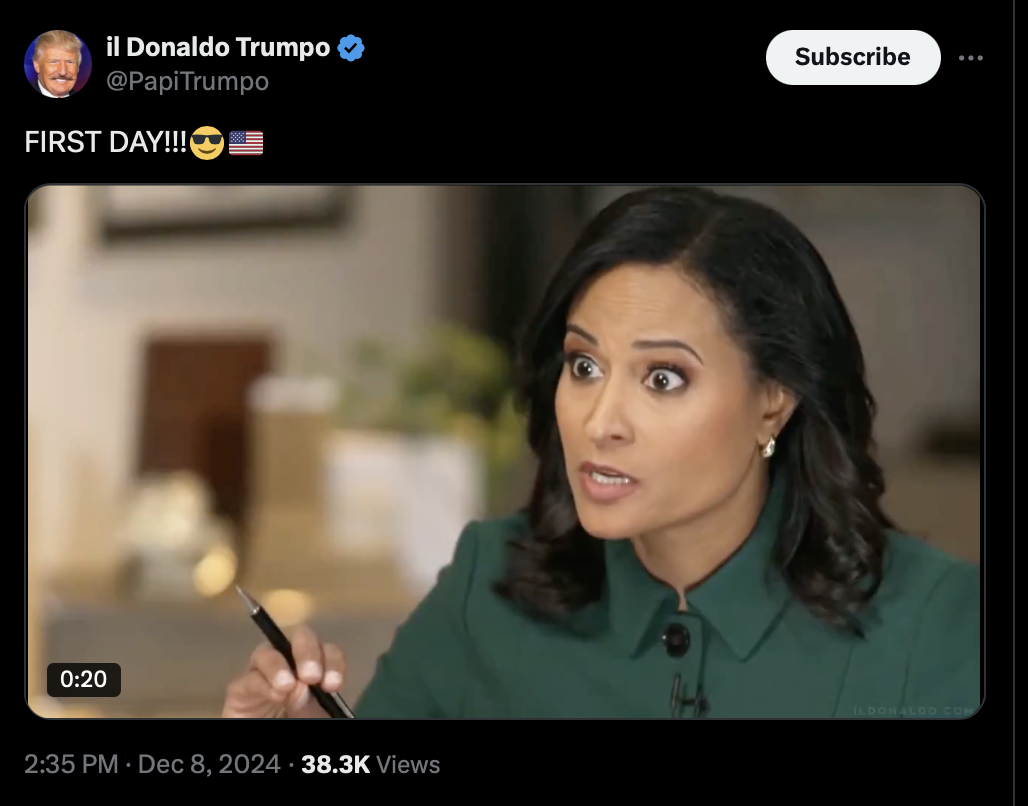Click the Subscribe button
Screen dimensions: 1028x806
tap(853, 57)
